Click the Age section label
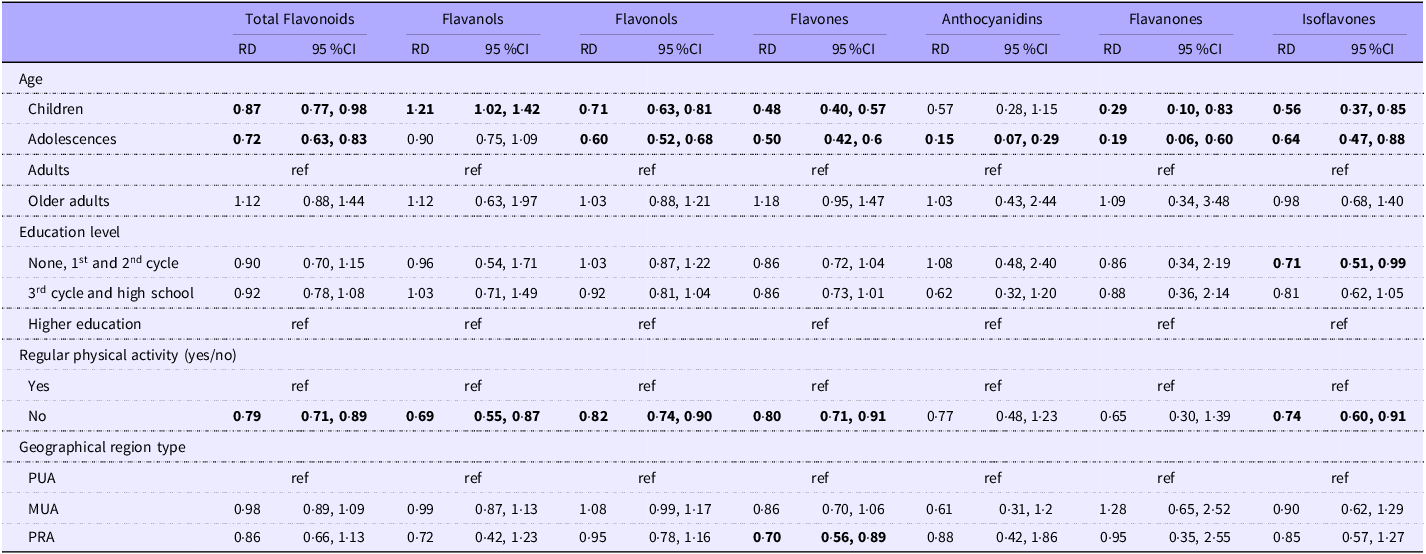This screenshot has width=1426, height=554. pyautogui.click(x=31, y=77)
